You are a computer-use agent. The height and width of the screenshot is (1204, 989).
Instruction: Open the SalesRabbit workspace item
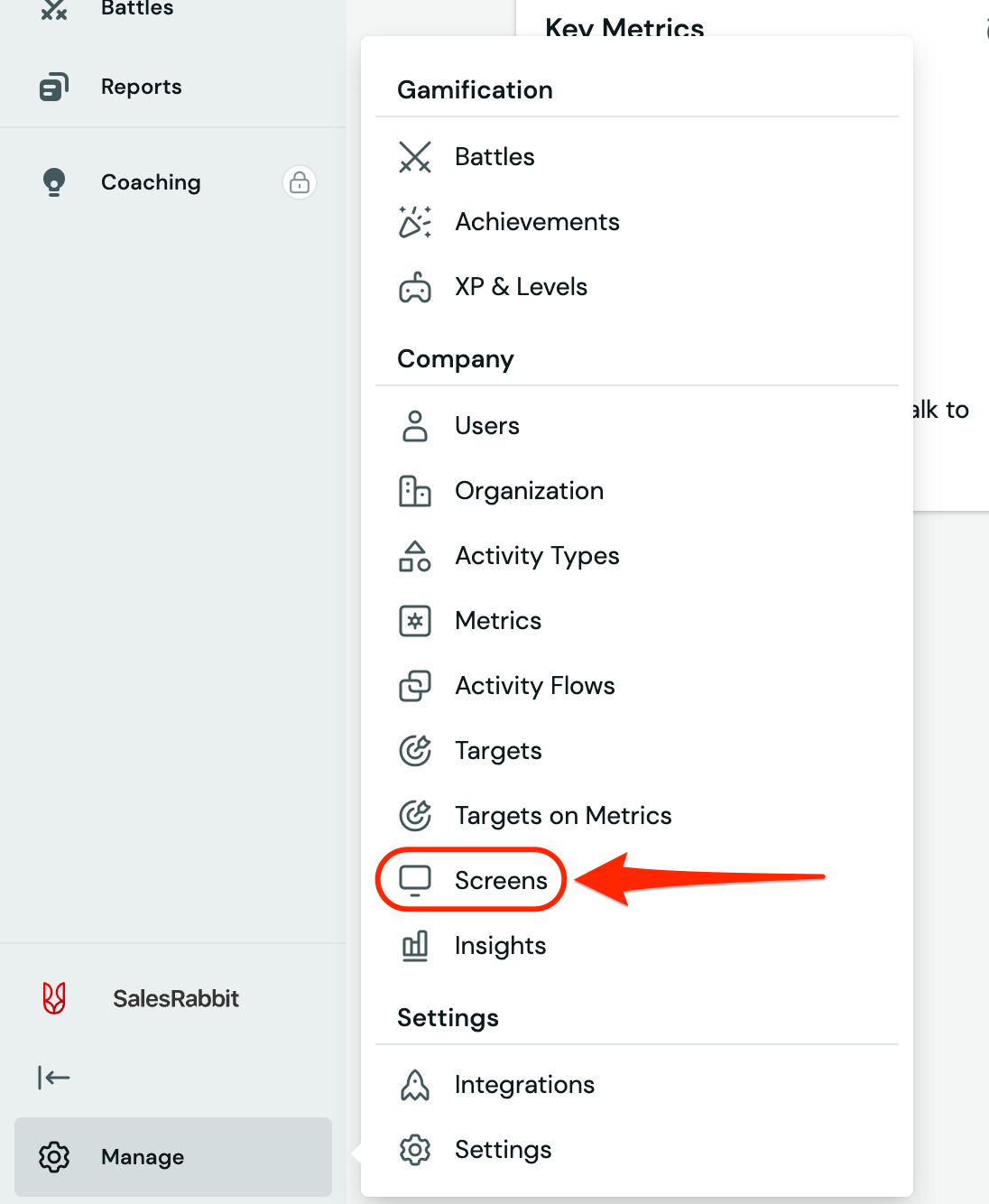[x=175, y=998]
